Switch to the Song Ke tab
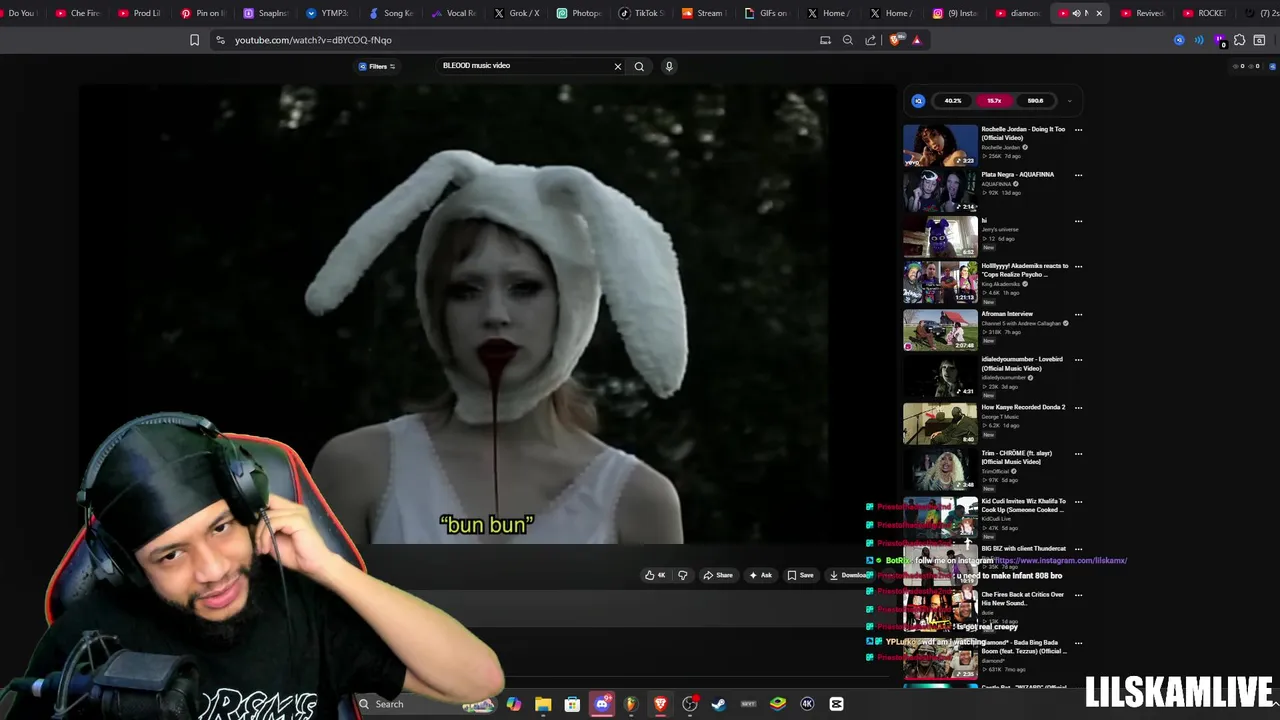 coord(391,13)
